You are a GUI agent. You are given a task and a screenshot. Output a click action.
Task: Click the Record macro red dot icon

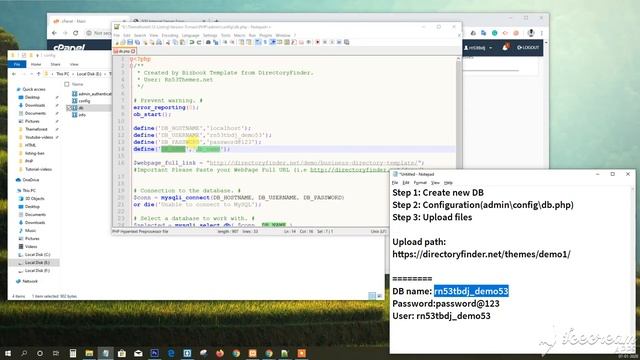317,42
